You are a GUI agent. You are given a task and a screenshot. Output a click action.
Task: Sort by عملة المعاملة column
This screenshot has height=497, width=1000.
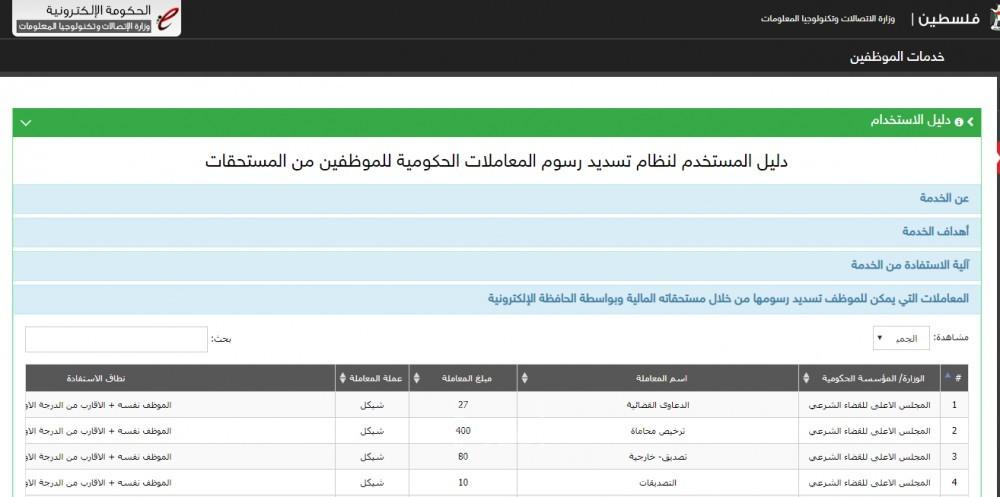(372, 378)
